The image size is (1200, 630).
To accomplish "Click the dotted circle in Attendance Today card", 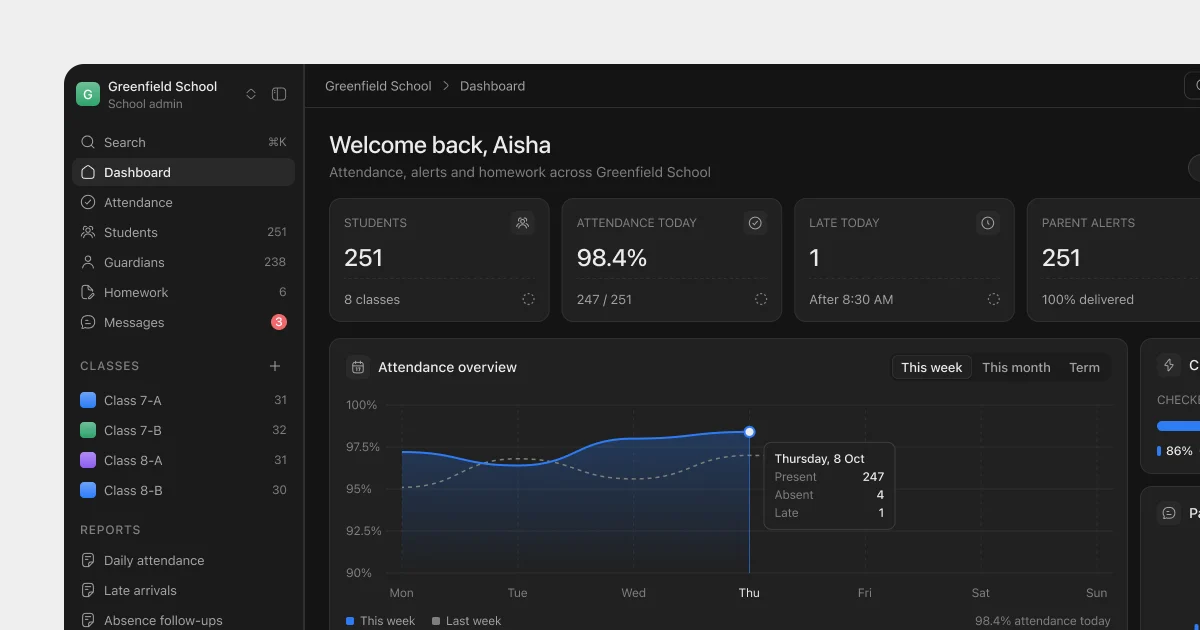I will [x=761, y=299].
